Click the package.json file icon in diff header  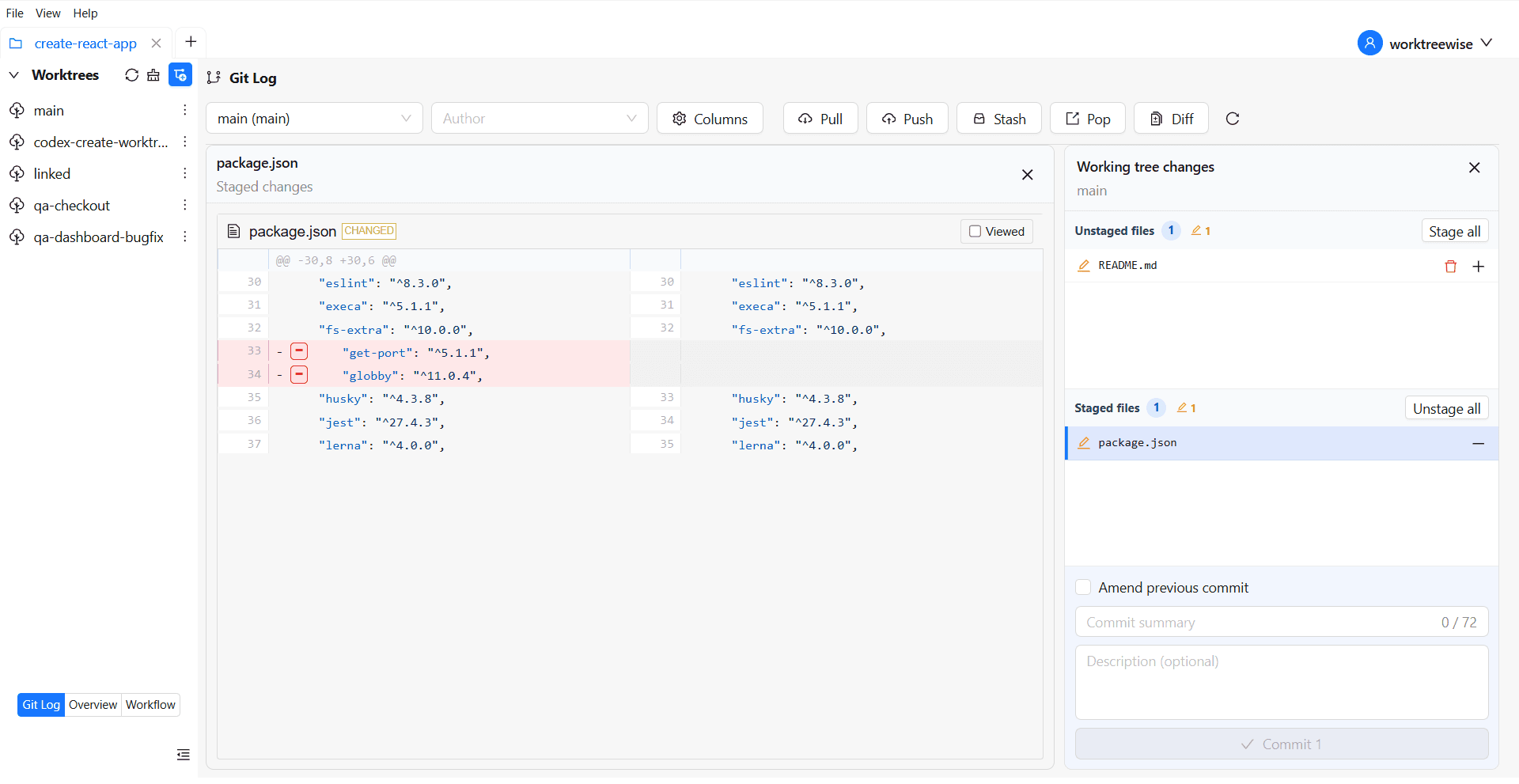coord(233,231)
